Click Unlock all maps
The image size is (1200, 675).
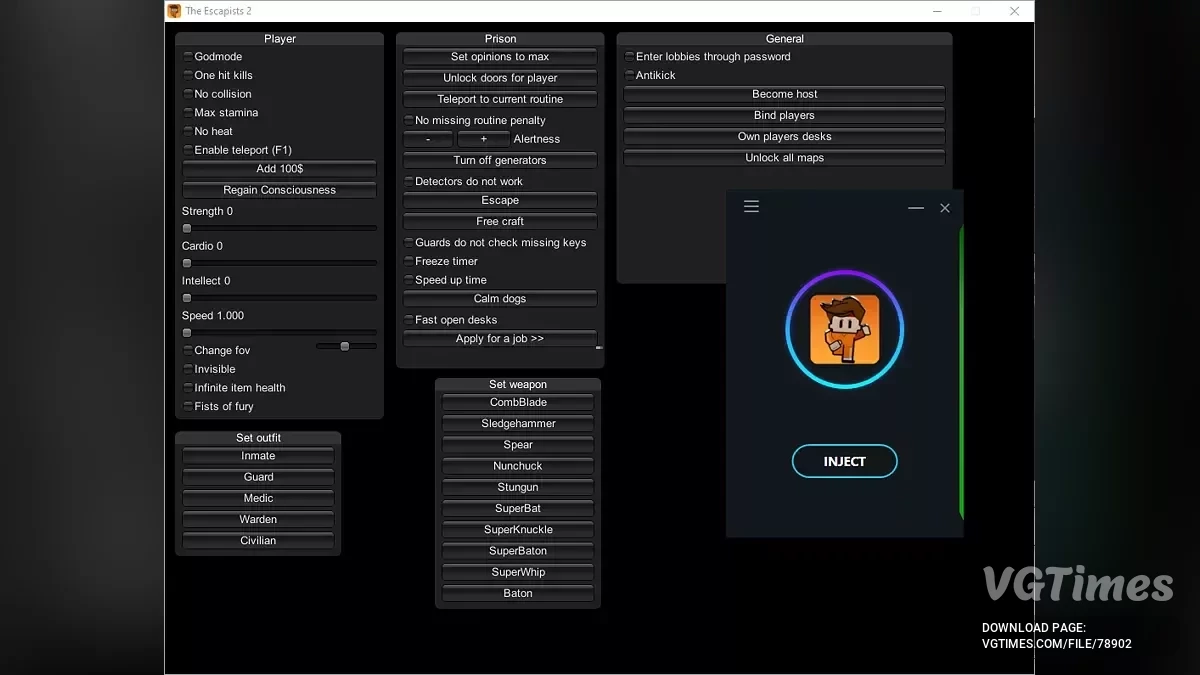pos(784,158)
